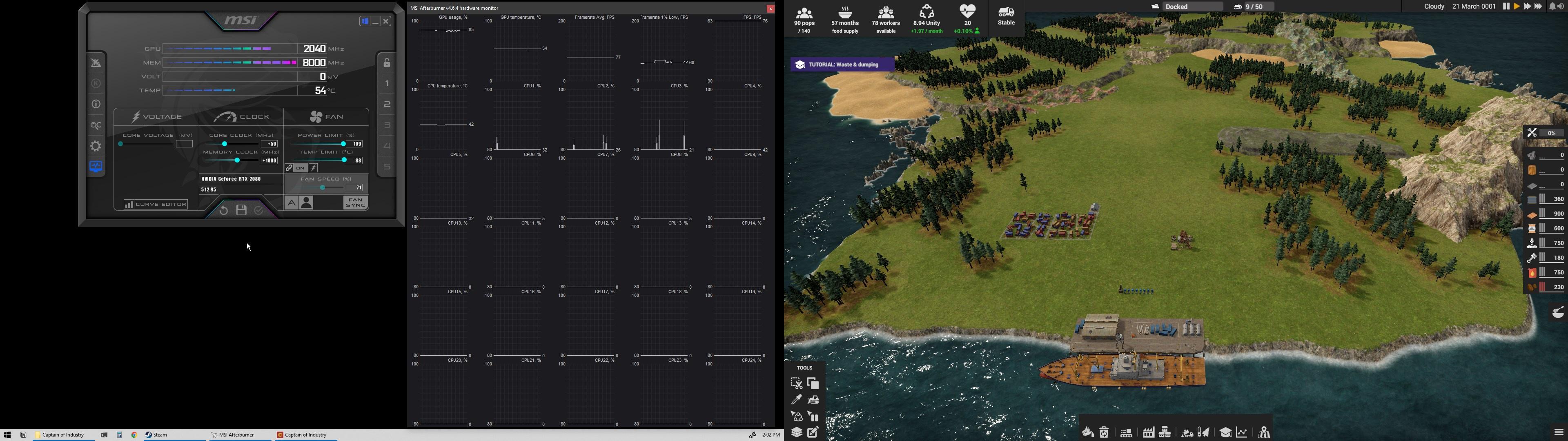Open the Curve Editor
This screenshot has width=1568, height=441.
[x=156, y=205]
